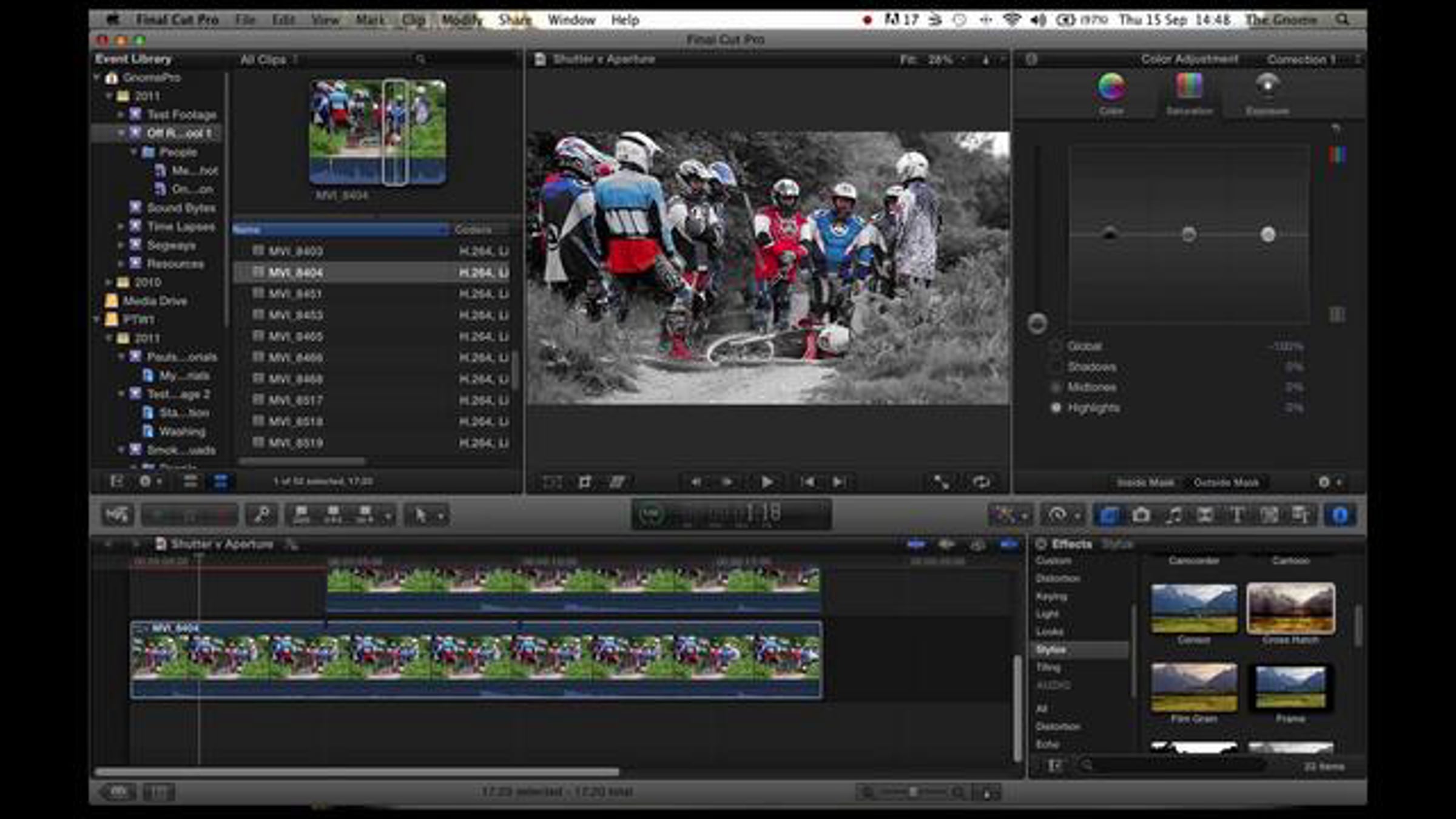Enter full-screen viewer playback
Screen dimensions: 1456x819
click(941, 482)
